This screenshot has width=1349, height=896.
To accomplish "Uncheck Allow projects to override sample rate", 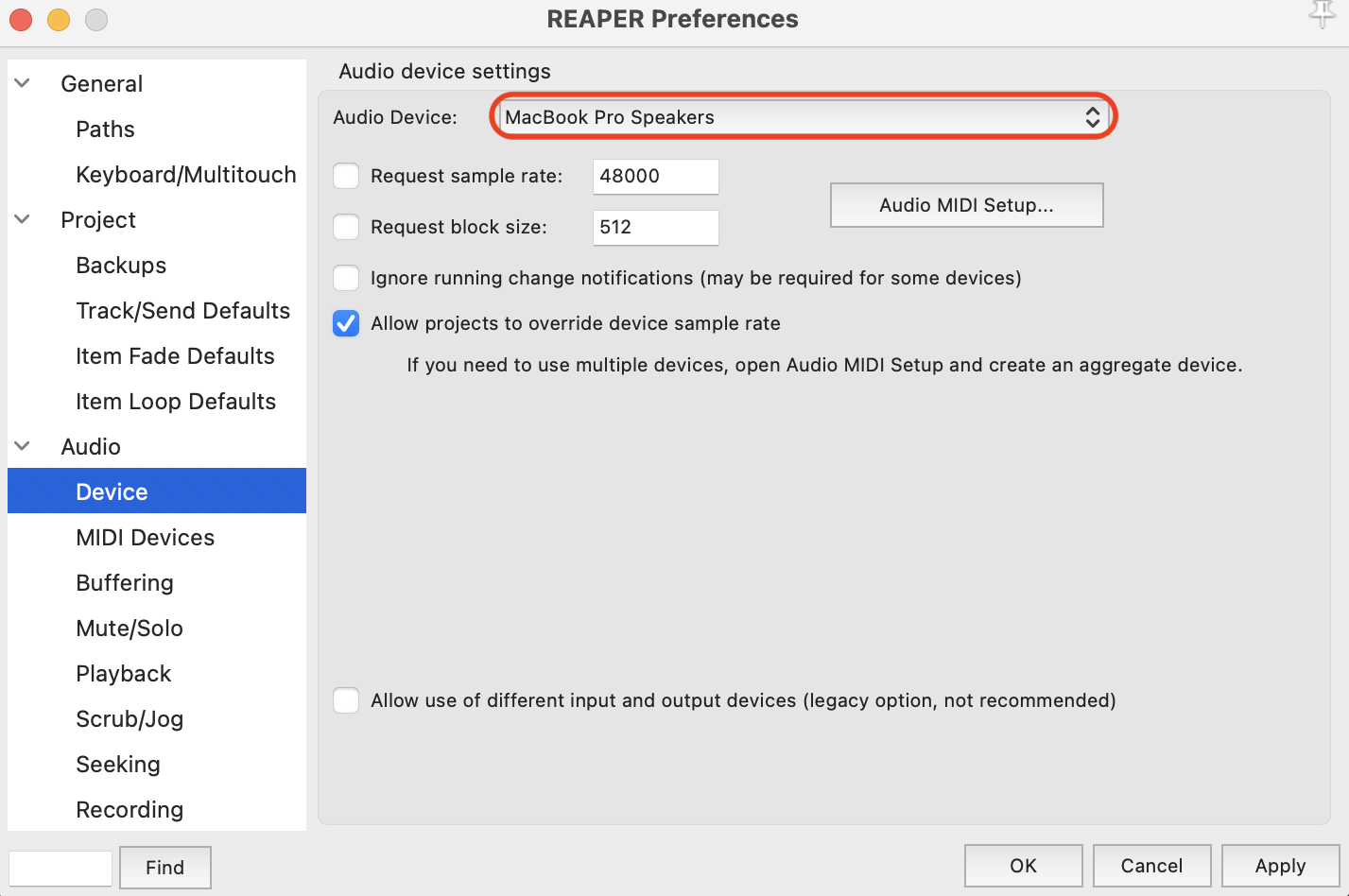I will tap(346, 323).
